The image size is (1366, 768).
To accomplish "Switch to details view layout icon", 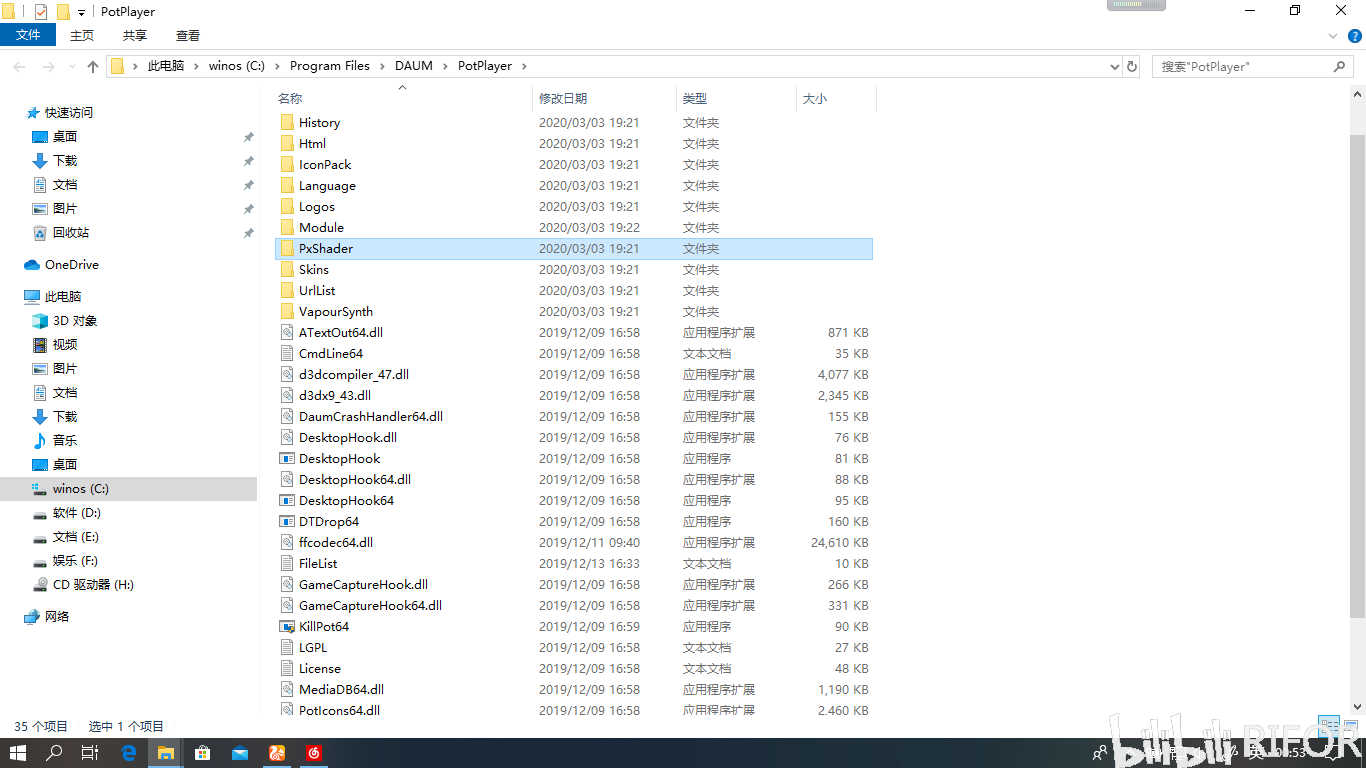I will [x=1329, y=726].
